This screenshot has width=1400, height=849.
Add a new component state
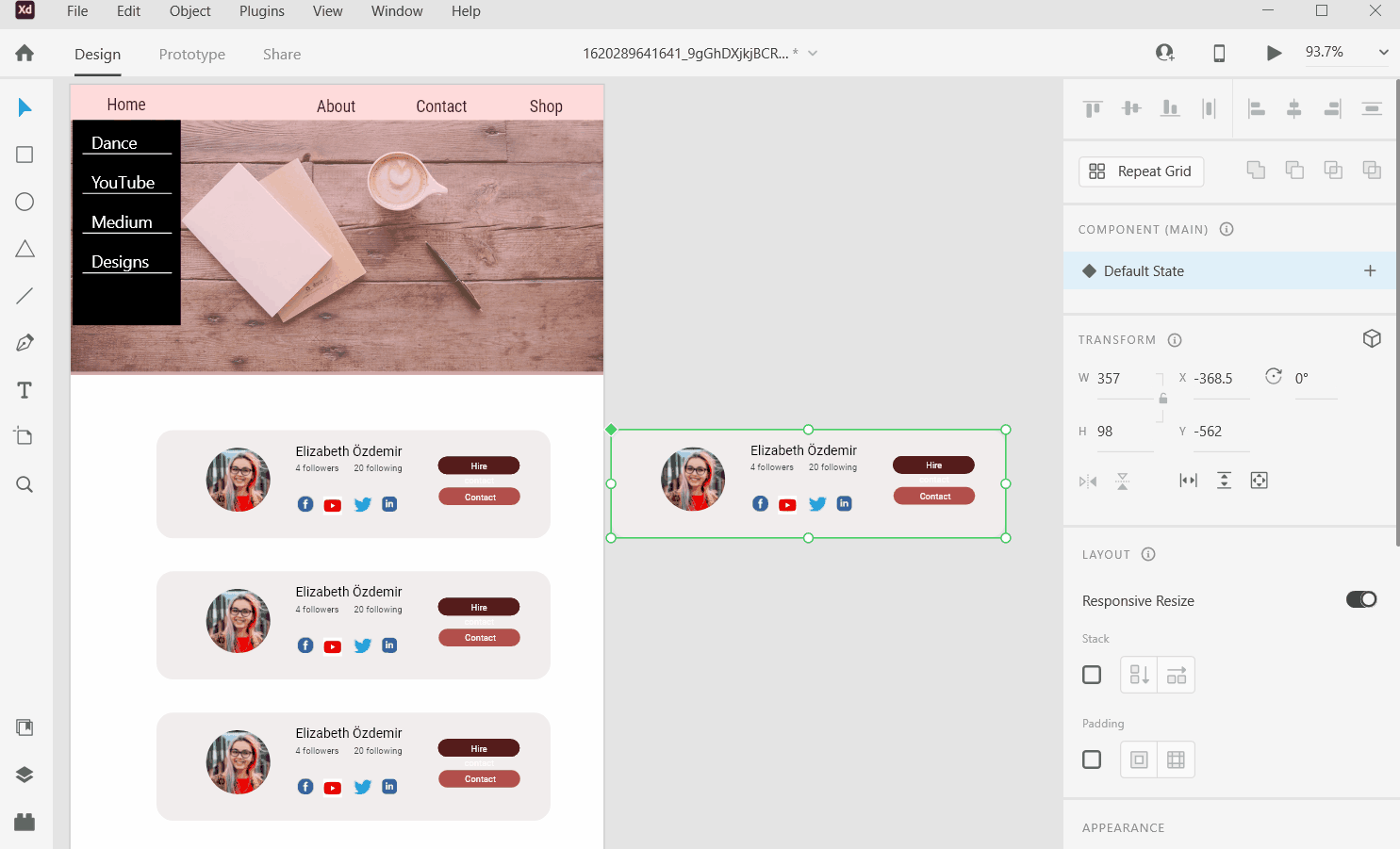point(1370,271)
